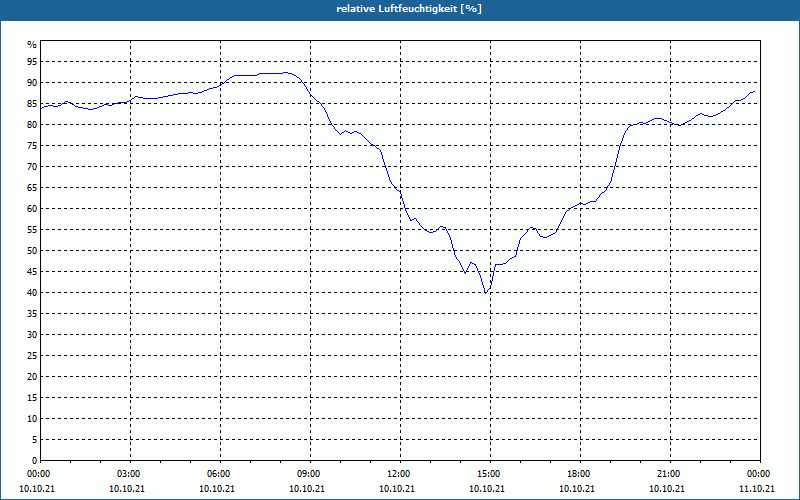Select the 30 y-axis label
800x500 pixels.
pos(32,335)
